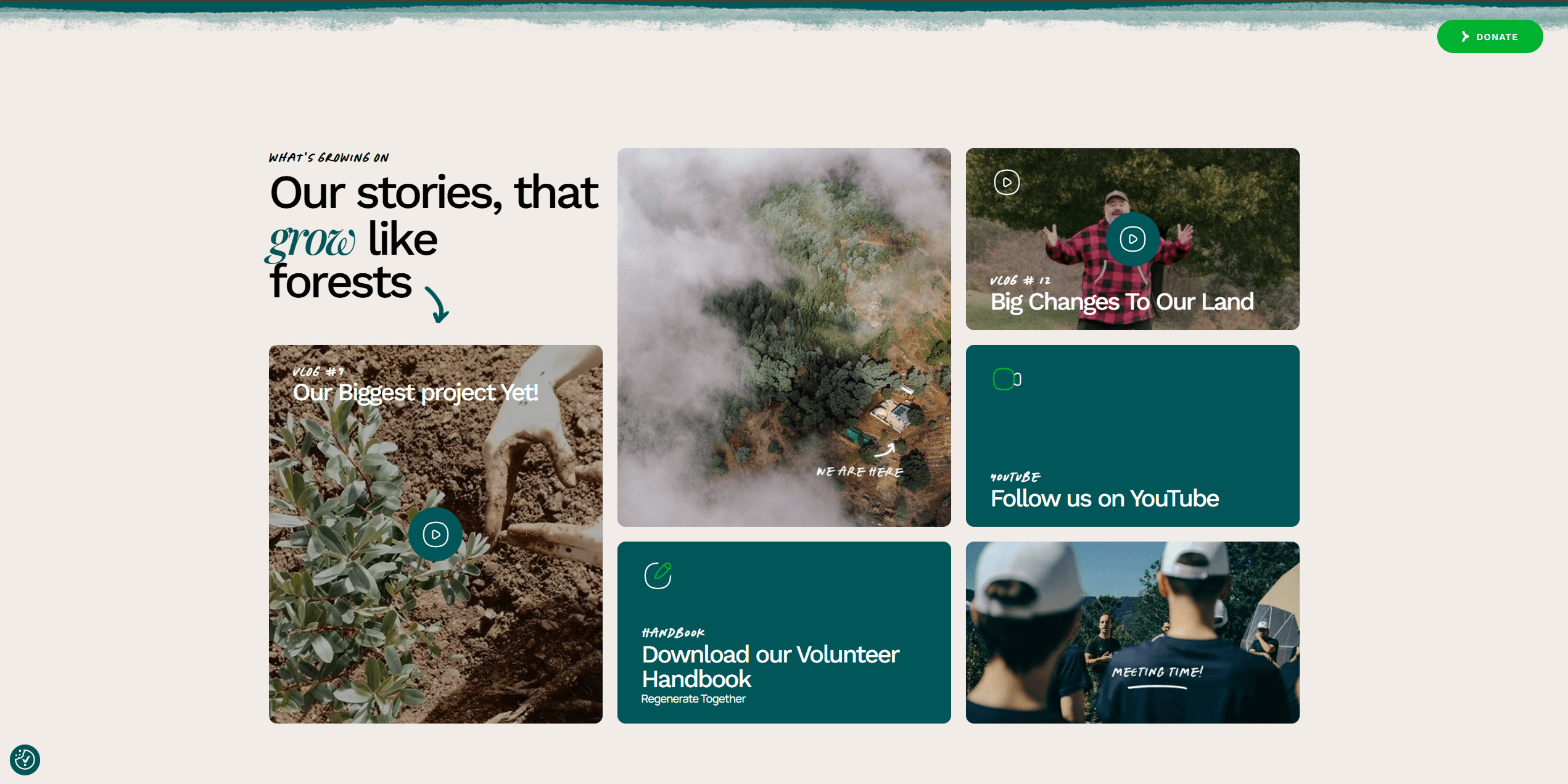
Task: Play the Vlog #7 video via center play button
Action: (x=435, y=534)
